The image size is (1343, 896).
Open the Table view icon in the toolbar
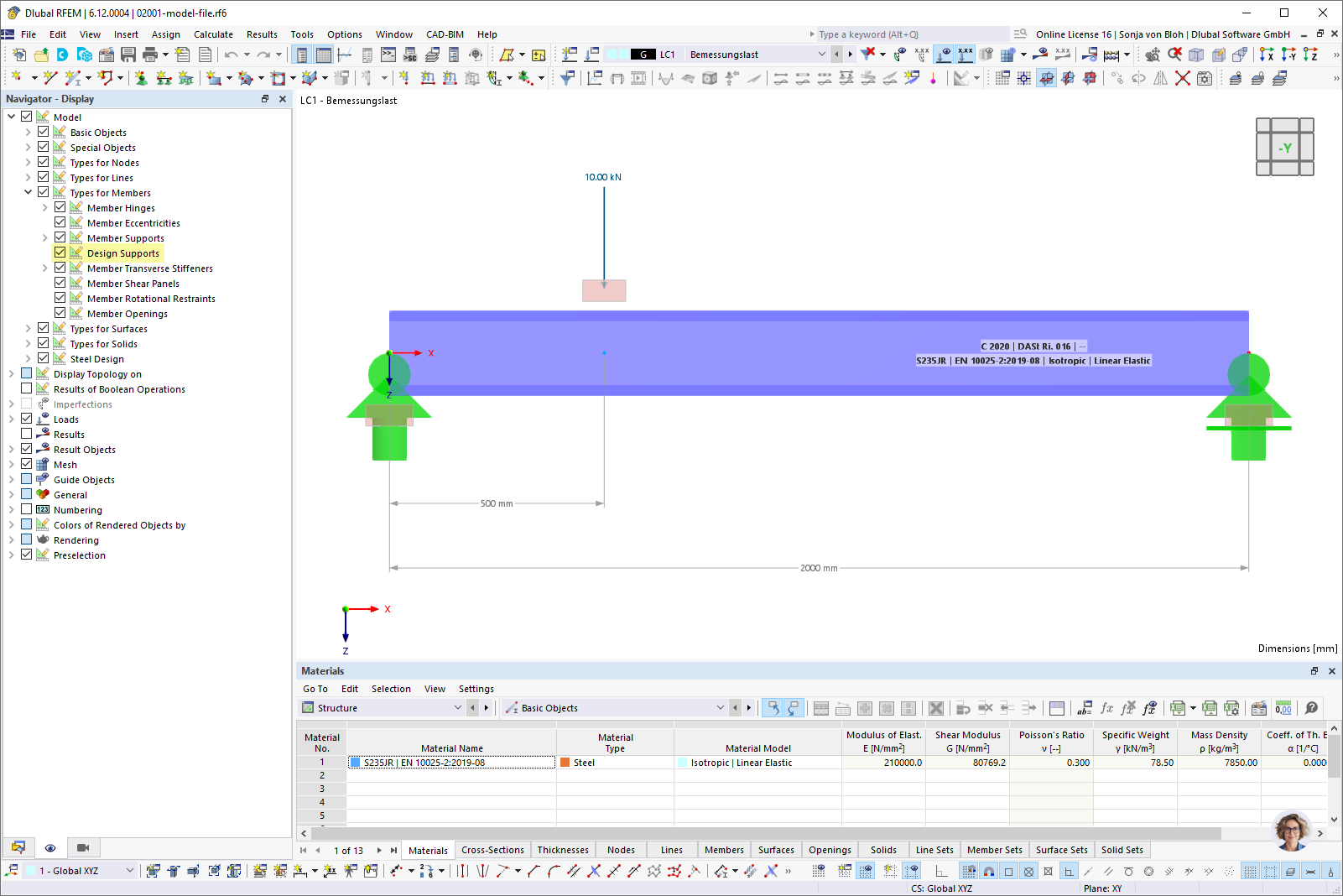coord(323,54)
